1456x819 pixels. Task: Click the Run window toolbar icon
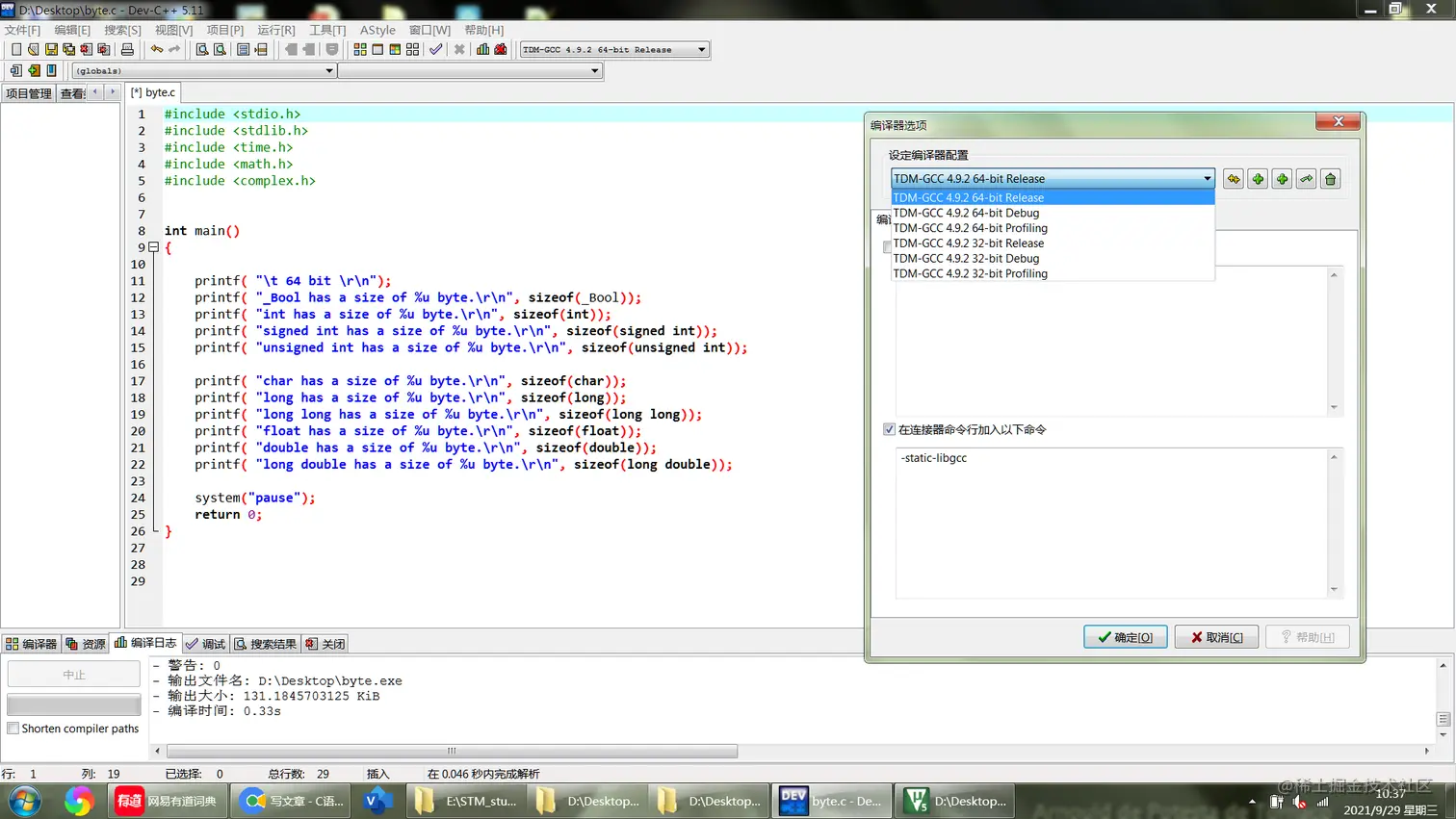pyautogui.click(x=377, y=50)
